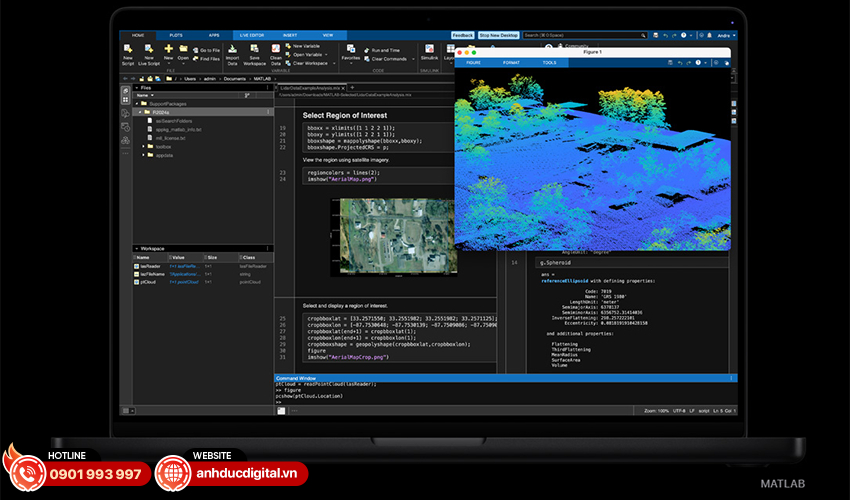
Task: Click the Favorites icon
Action: coord(350,47)
